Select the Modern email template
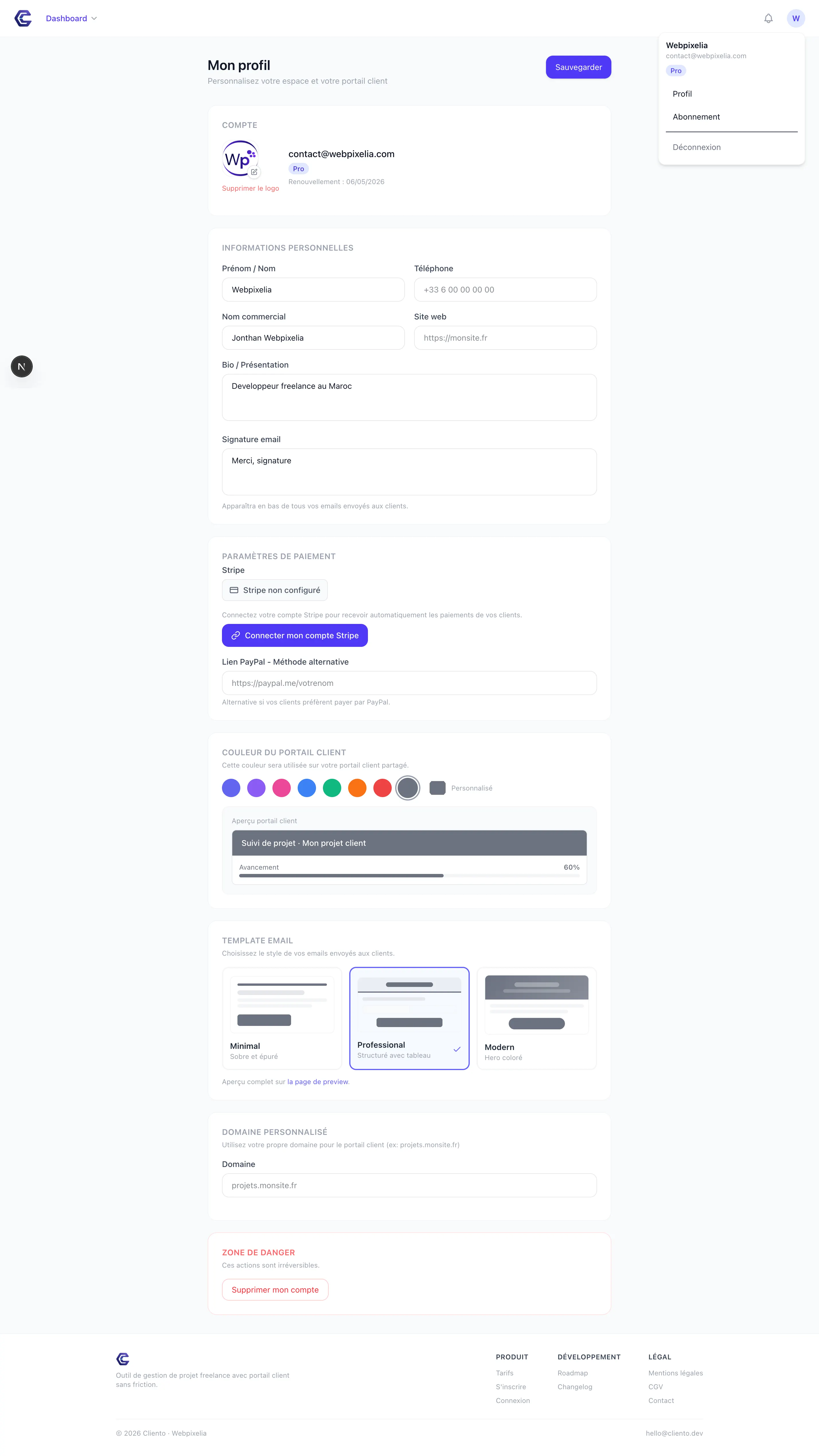 click(x=536, y=1018)
